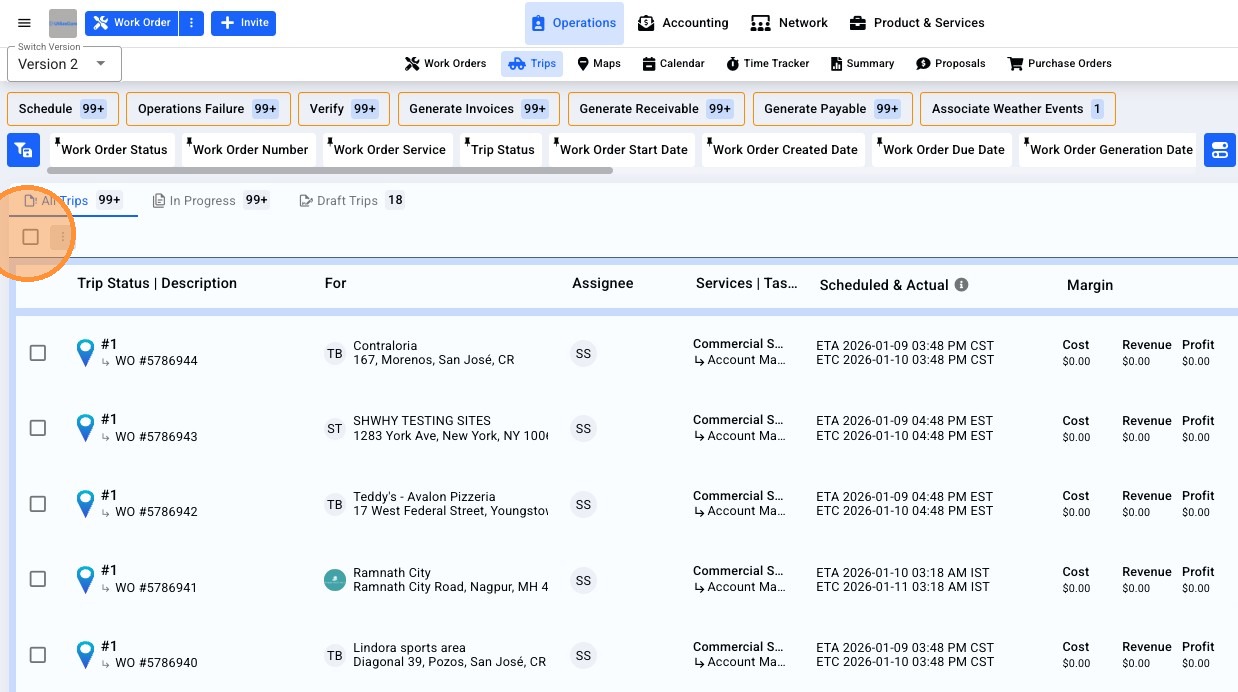Click the SS assignee avatar for WO #5786943

pyautogui.click(x=583, y=429)
